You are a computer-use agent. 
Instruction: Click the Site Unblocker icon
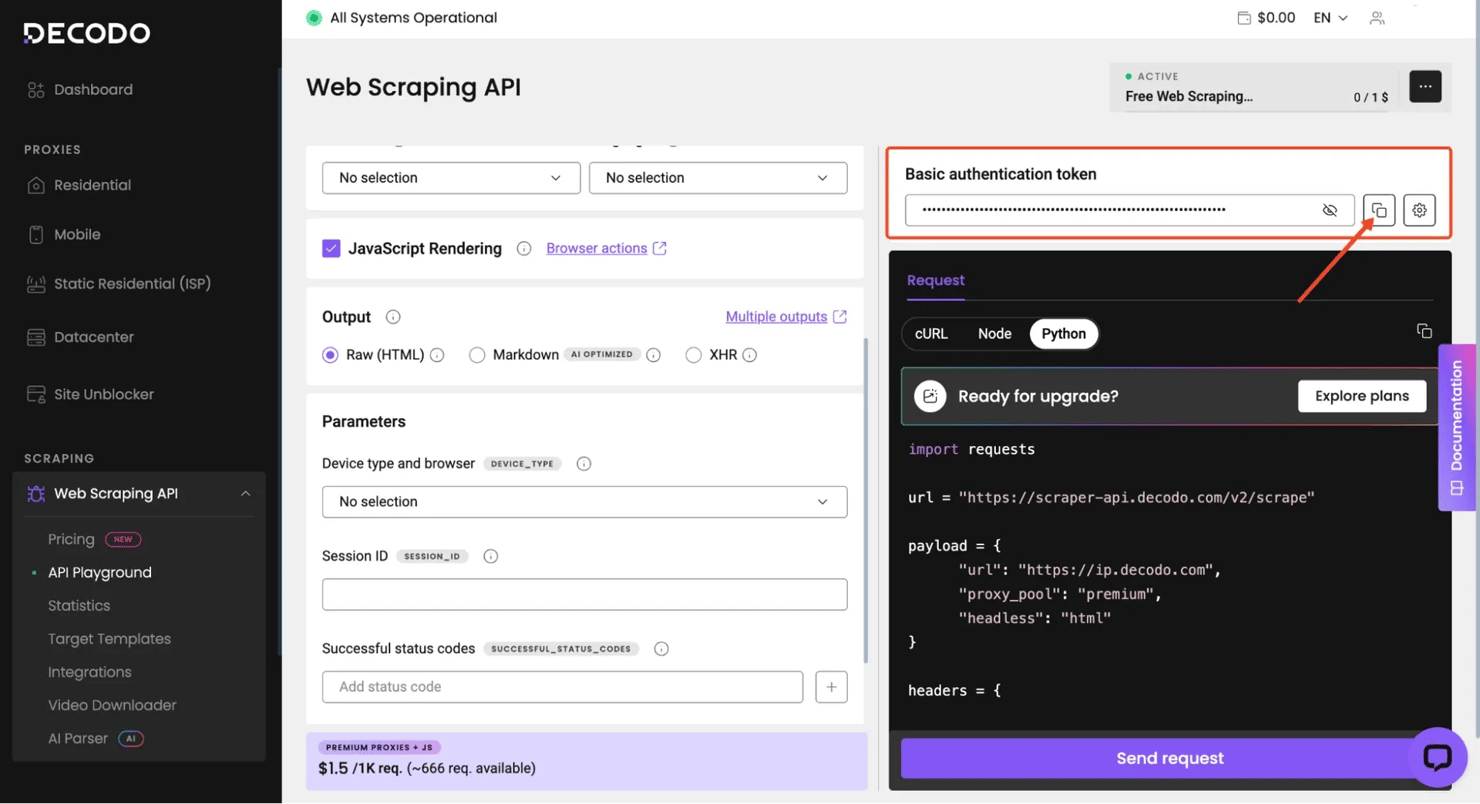click(x=36, y=394)
